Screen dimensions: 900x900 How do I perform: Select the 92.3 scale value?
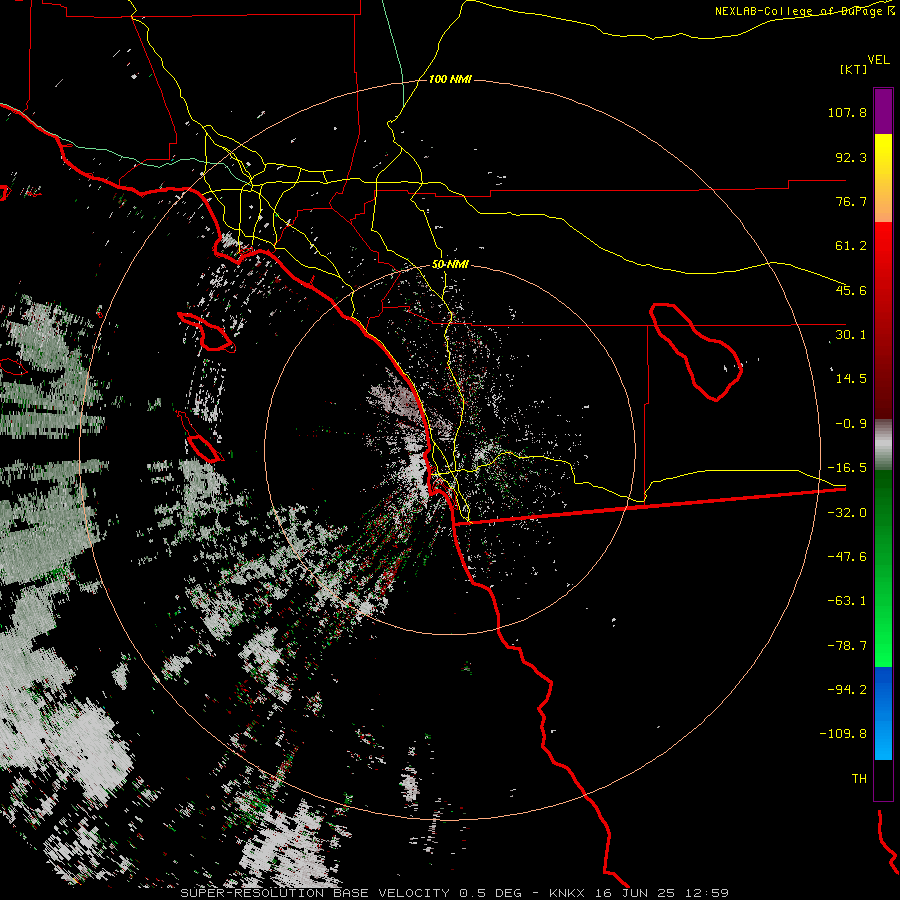tap(851, 157)
